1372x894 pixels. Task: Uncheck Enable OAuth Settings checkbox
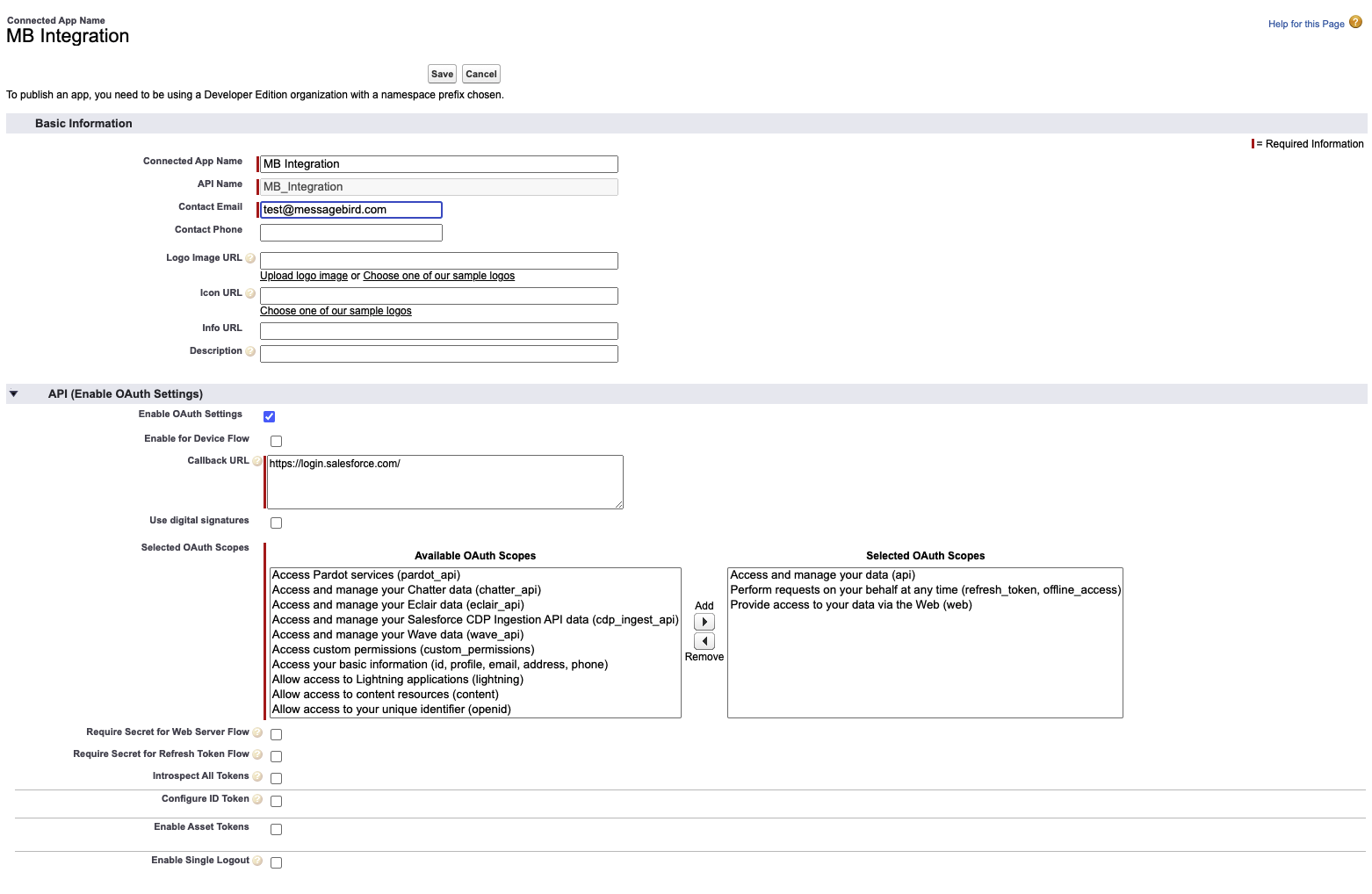coord(270,416)
